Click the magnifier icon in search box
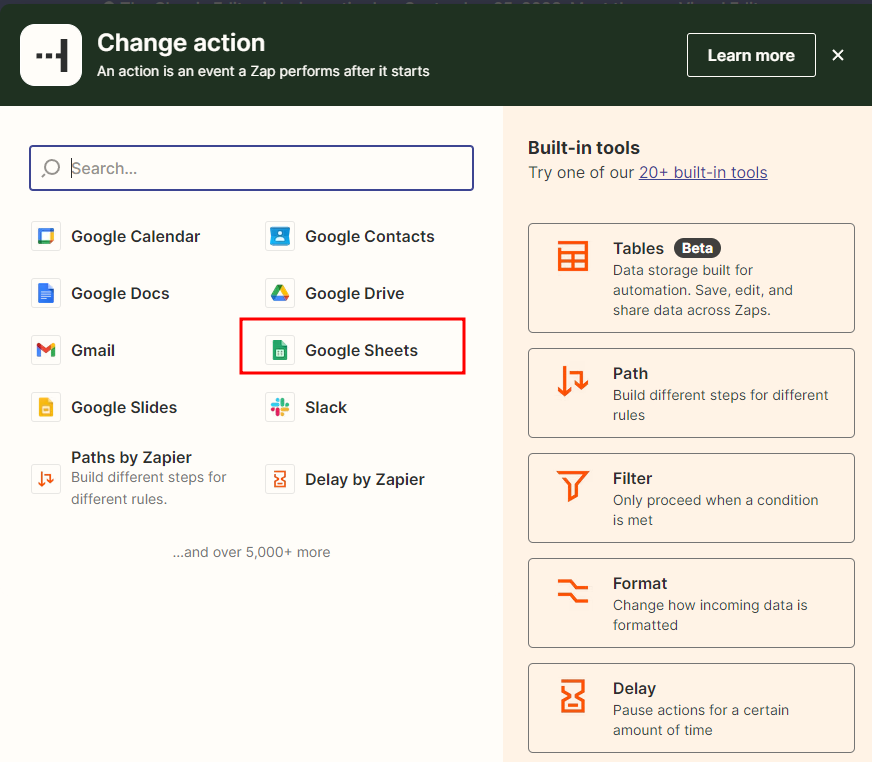This screenshot has width=872, height=762. click(x=51, y=168)
